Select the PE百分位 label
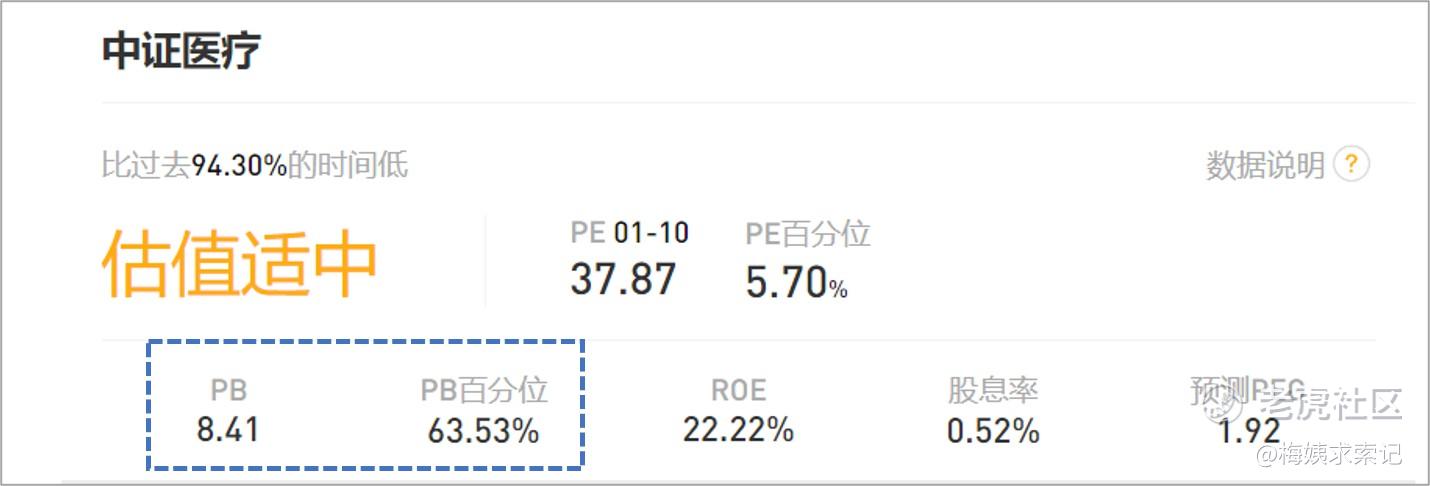 [807, 234]
